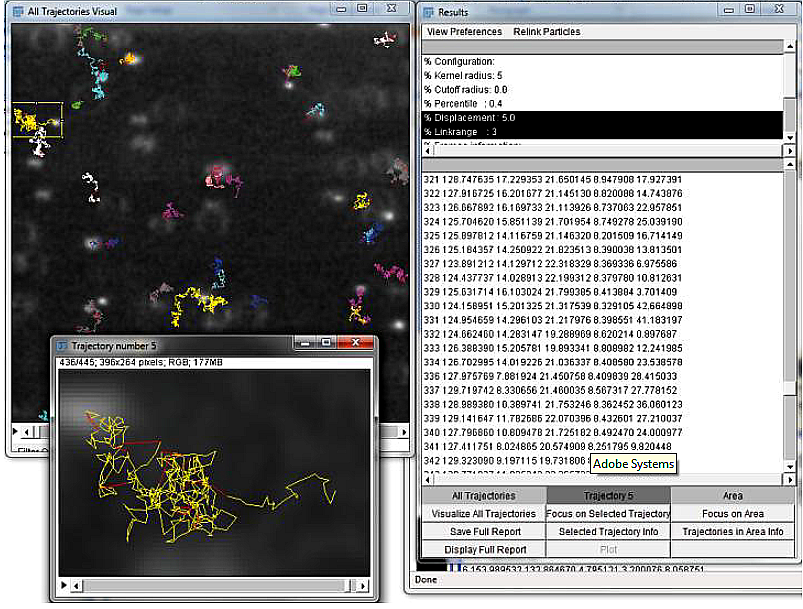Viewport: 803px width, 609px height.
Task: Open Display Full Report
Action: click(483, 550)
